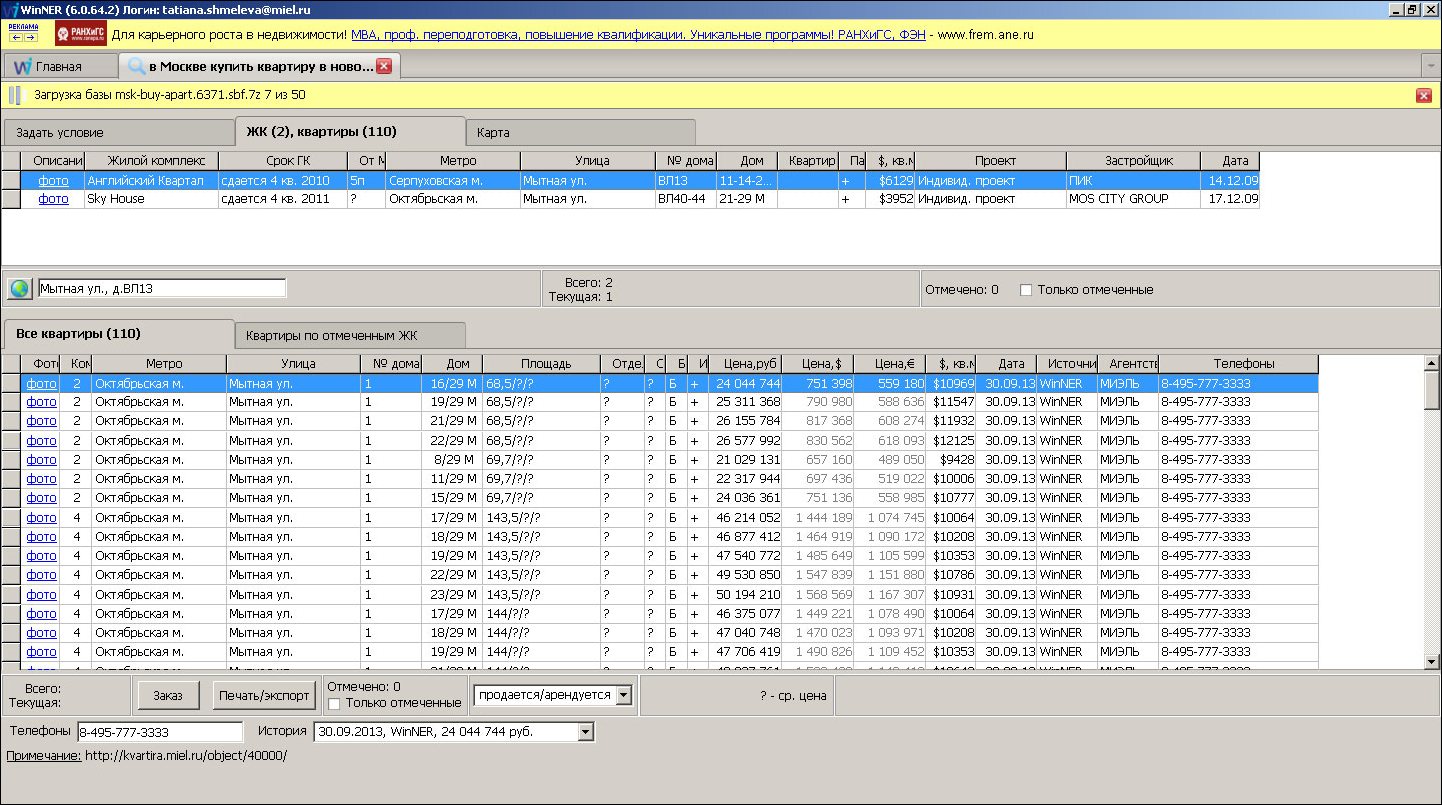
Task: Click the globe map icon beside address field
Action: (x=19, y=289)
